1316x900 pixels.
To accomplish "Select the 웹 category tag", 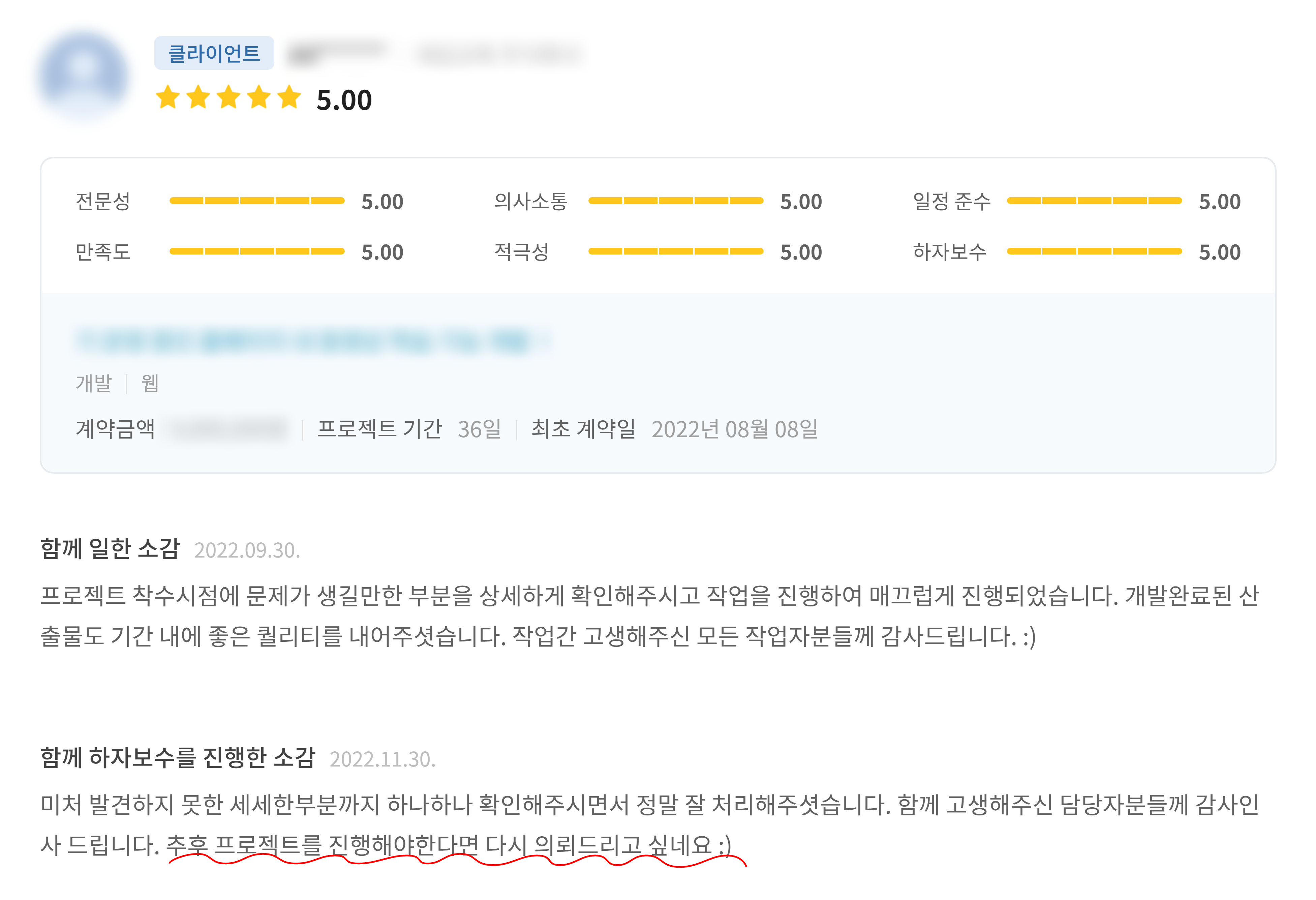I will click(150, 384).
